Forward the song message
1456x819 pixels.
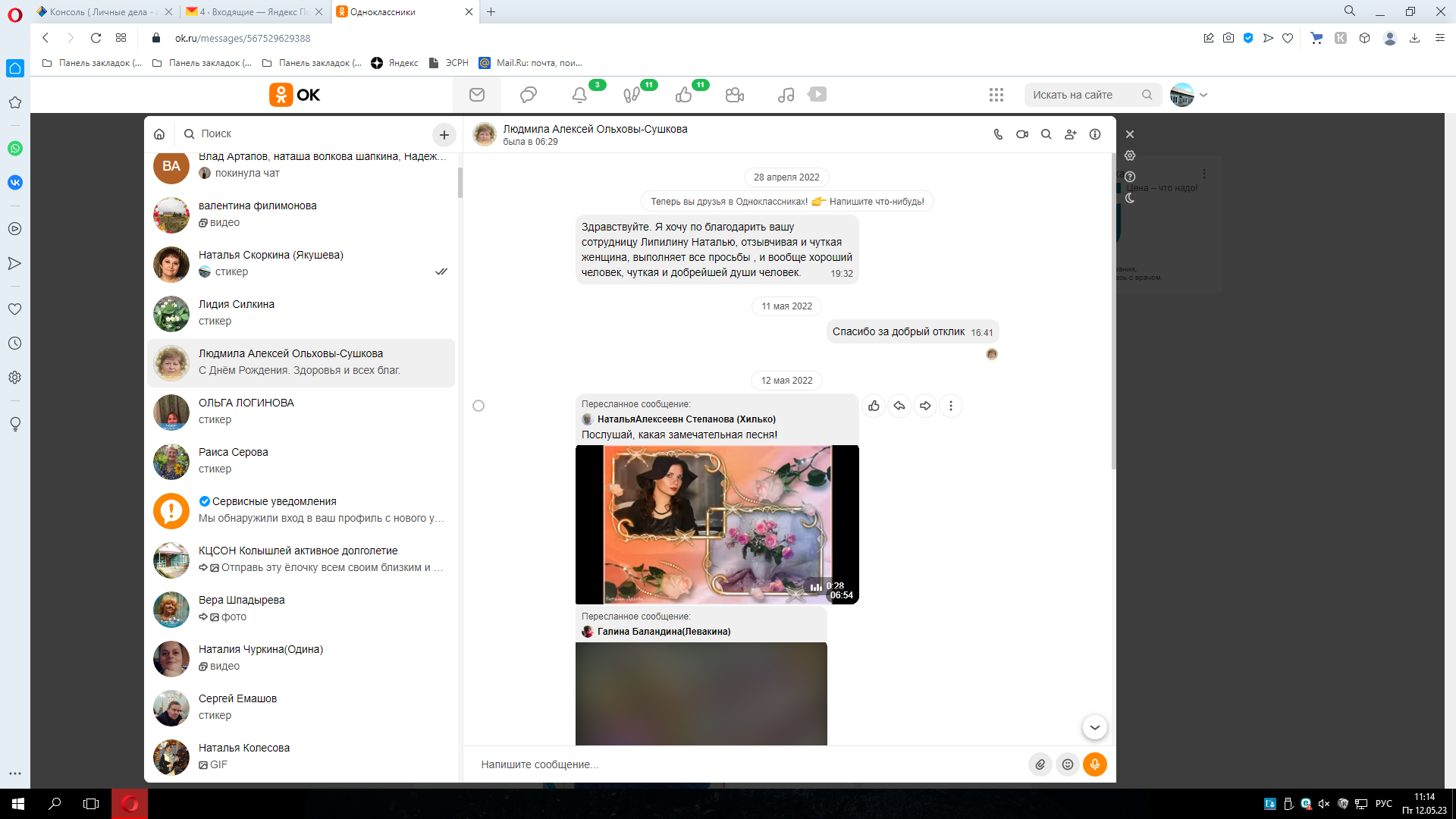tap(925, 406)
